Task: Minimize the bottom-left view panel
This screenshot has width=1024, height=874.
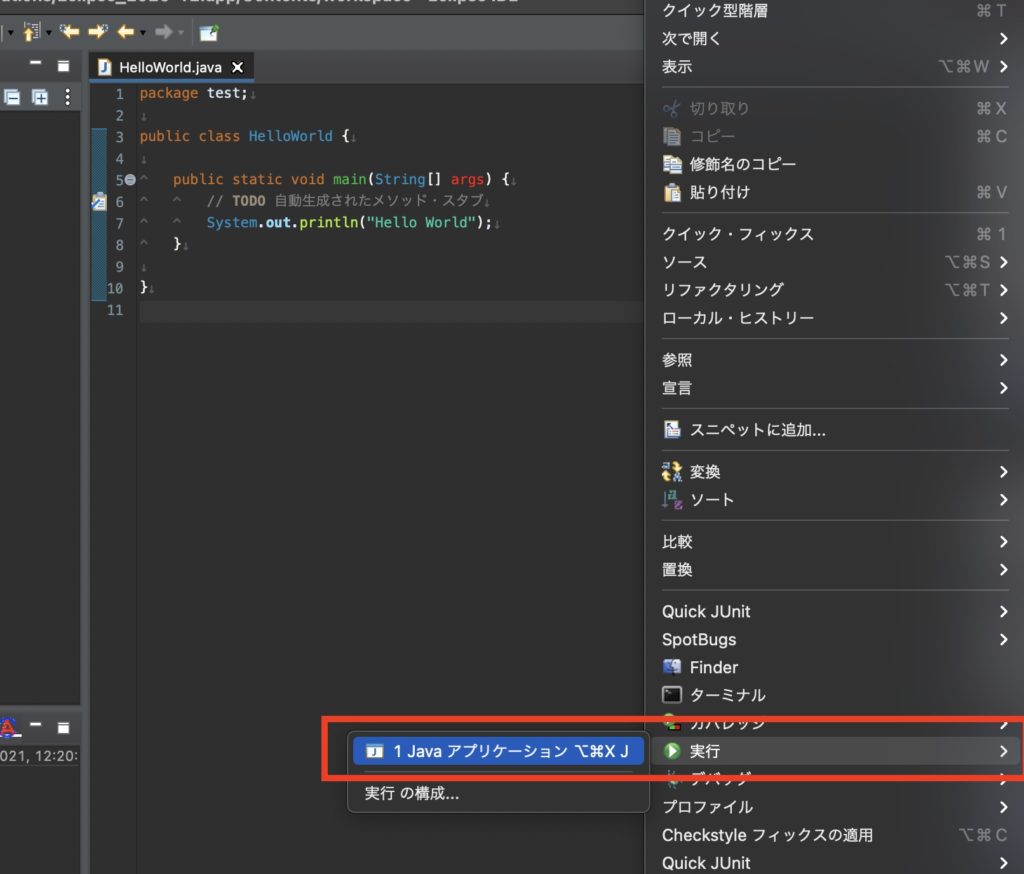Action: pyautogui.click(x=35, y=724)
